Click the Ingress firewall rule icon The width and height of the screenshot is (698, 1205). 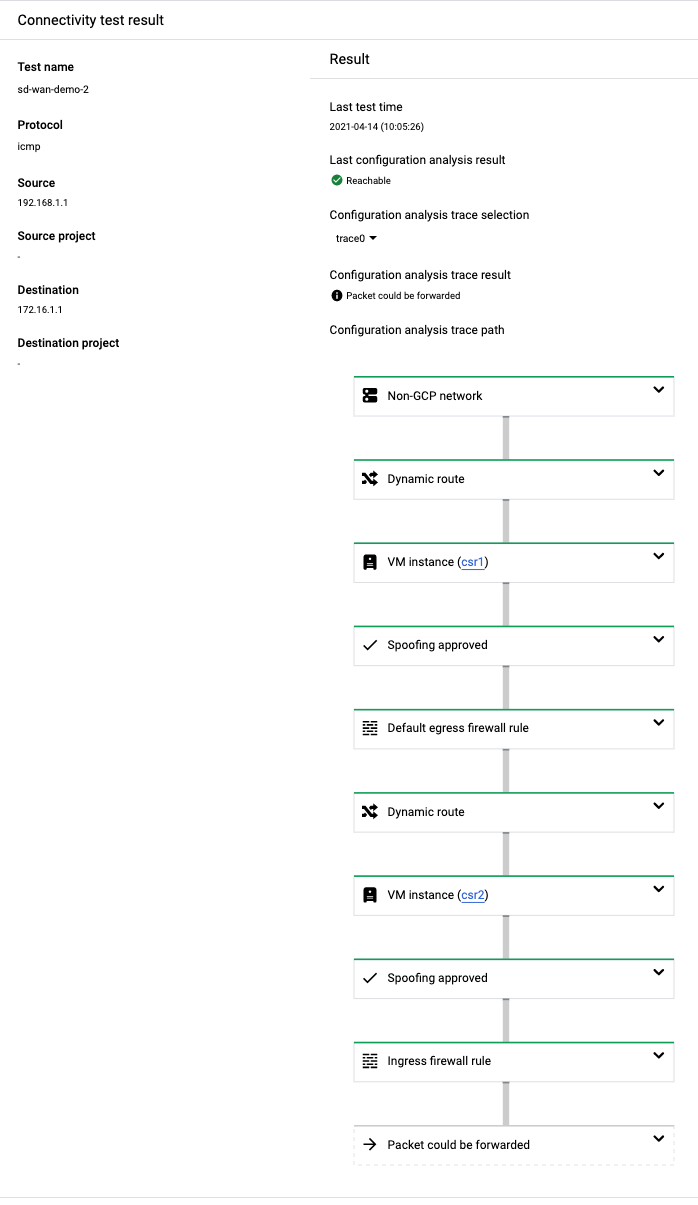click(370, 1061)
